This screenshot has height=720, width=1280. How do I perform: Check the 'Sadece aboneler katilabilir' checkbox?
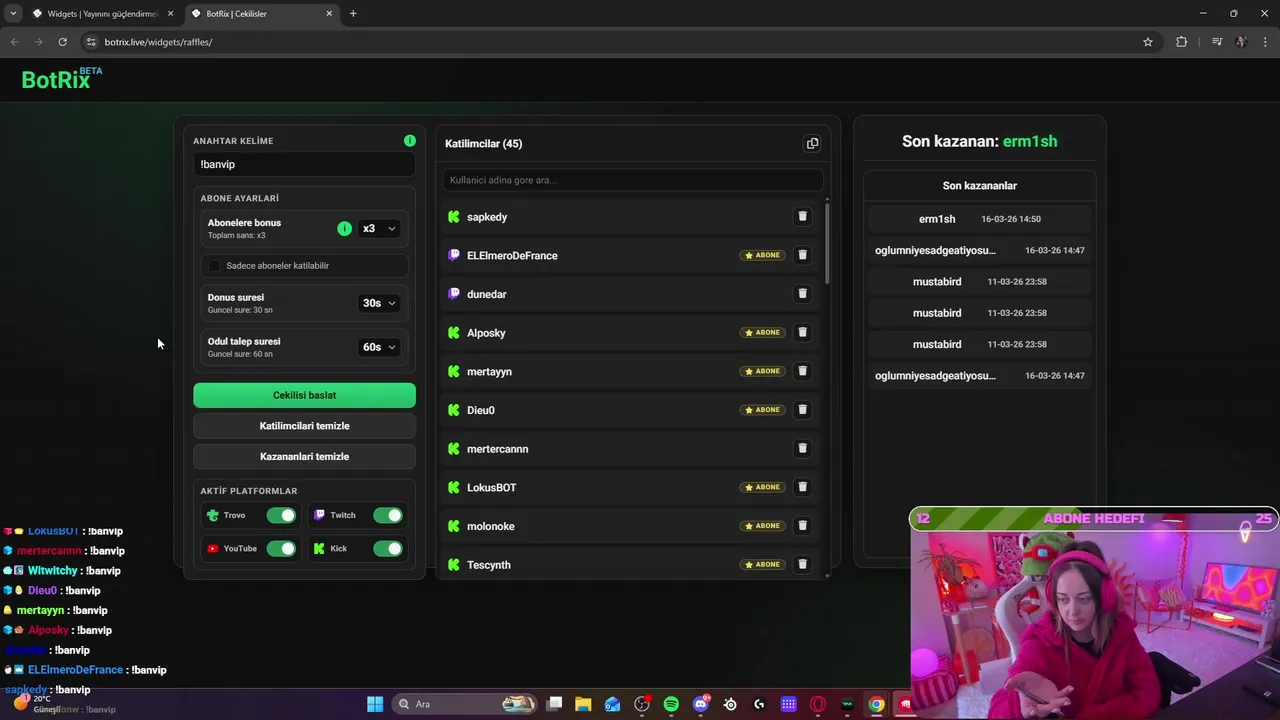point(214,266)
